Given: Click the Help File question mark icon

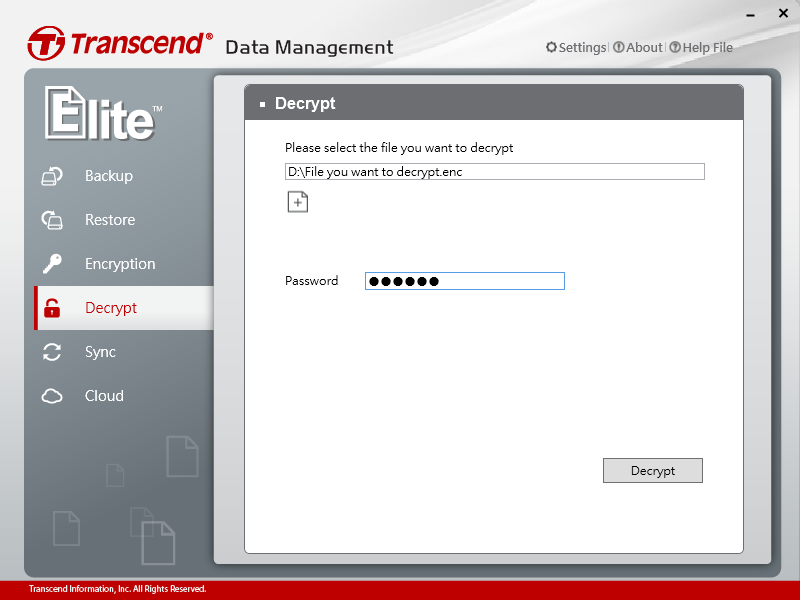Looking at the screenshot, I should [x=675, y=47].
